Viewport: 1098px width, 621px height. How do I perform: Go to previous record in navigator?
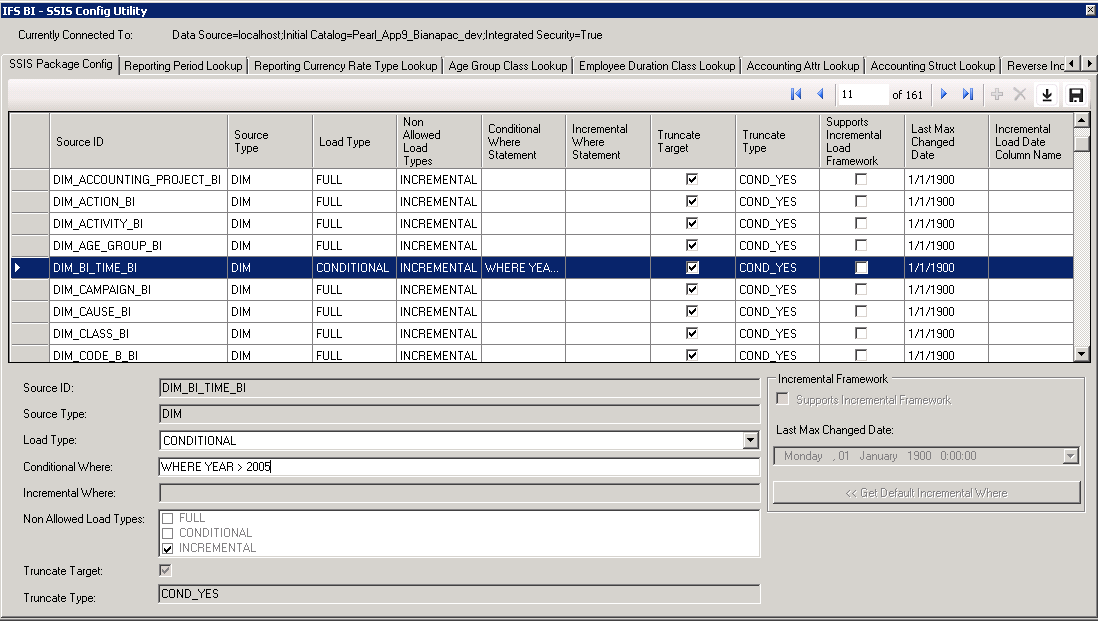[x=821, y=94]
